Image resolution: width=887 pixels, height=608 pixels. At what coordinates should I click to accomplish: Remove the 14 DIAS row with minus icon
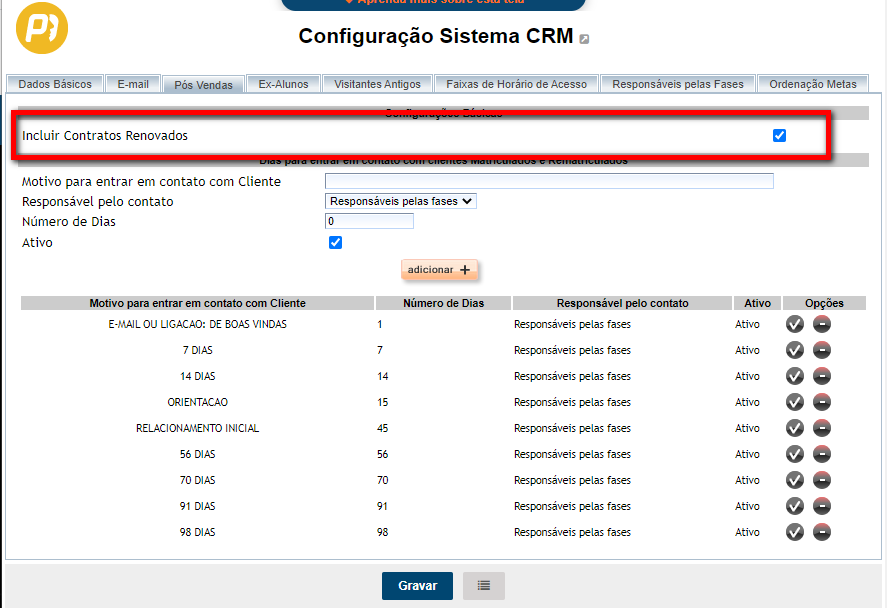pos(822,376)
